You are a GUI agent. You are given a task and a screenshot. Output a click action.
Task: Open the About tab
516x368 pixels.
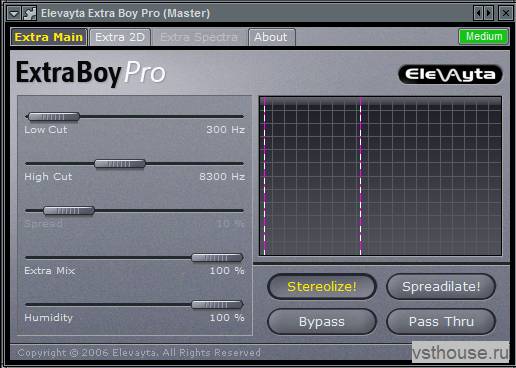(x=271, y=37)
